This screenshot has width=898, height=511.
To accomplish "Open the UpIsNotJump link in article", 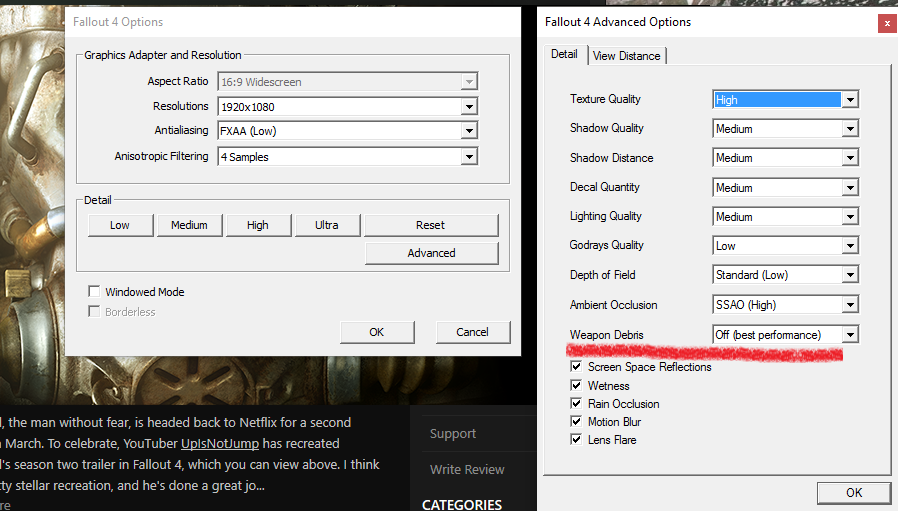I will (x=220, y=443).
